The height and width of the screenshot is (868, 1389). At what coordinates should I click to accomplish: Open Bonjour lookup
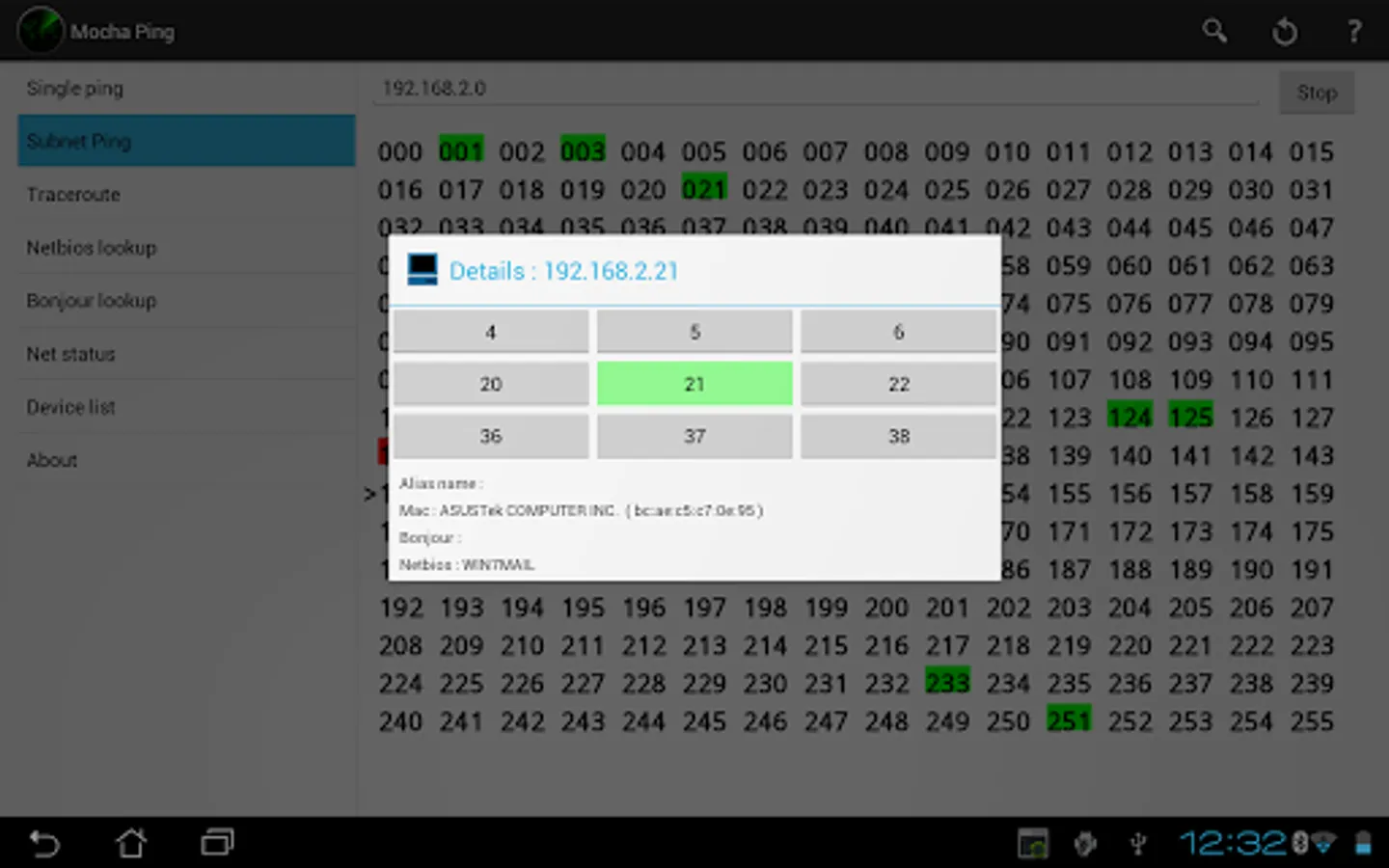[187, 300]
